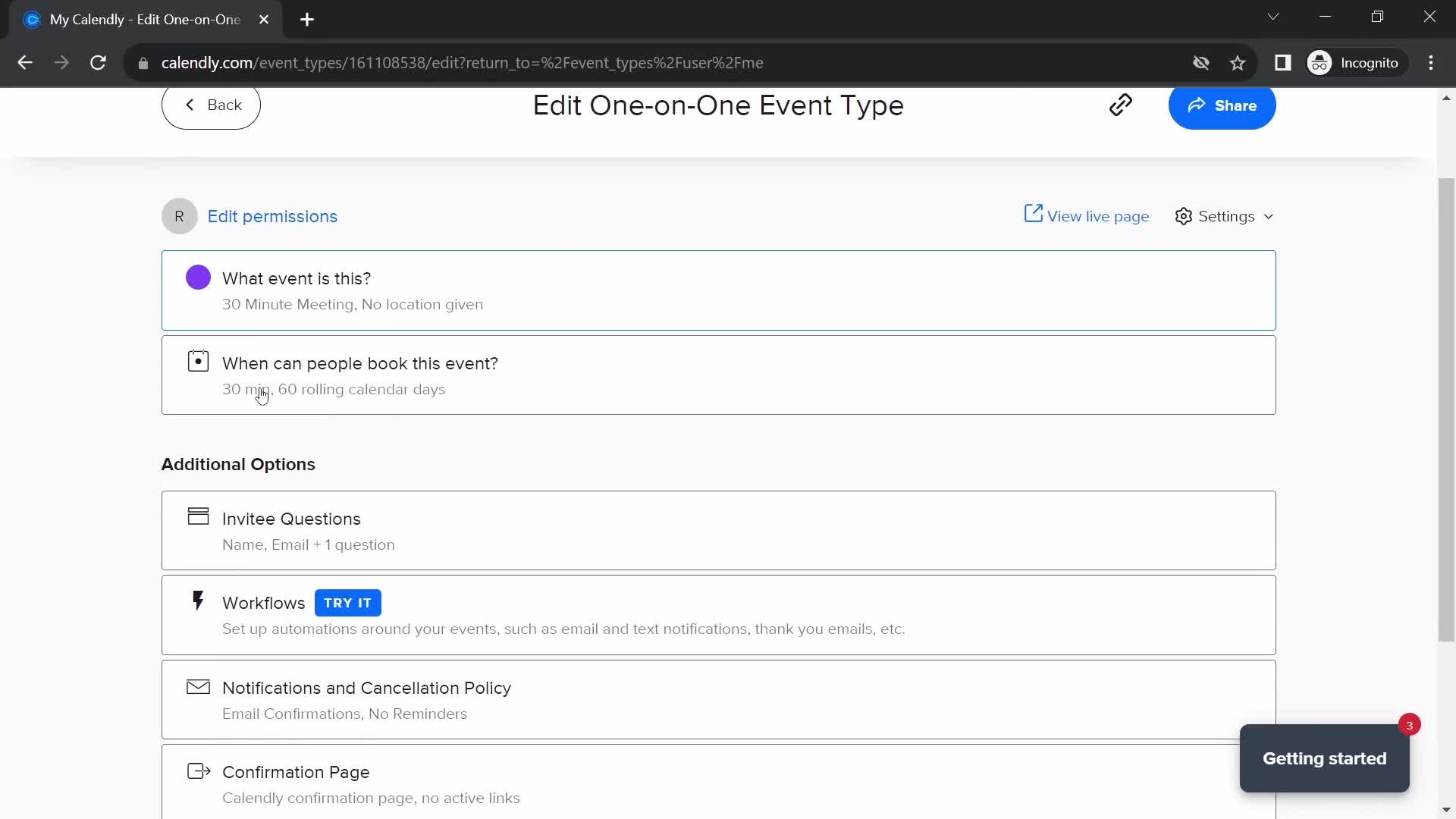Click the Confirmation Page export icon
This screenshot has width=1456, height=819.
[x=198, y=770]
